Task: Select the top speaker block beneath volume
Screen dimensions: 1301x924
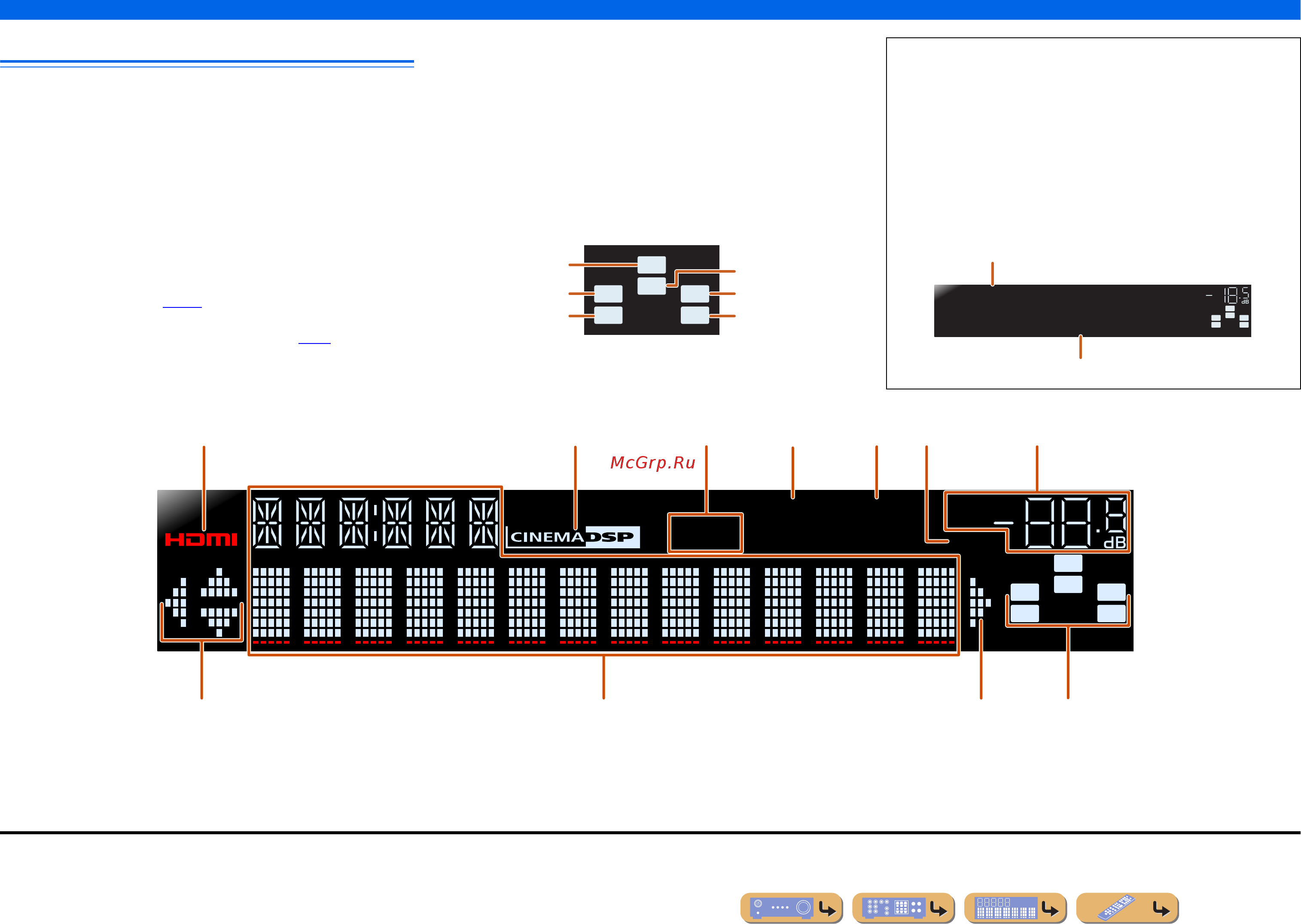Action: tap(1068, 563)
